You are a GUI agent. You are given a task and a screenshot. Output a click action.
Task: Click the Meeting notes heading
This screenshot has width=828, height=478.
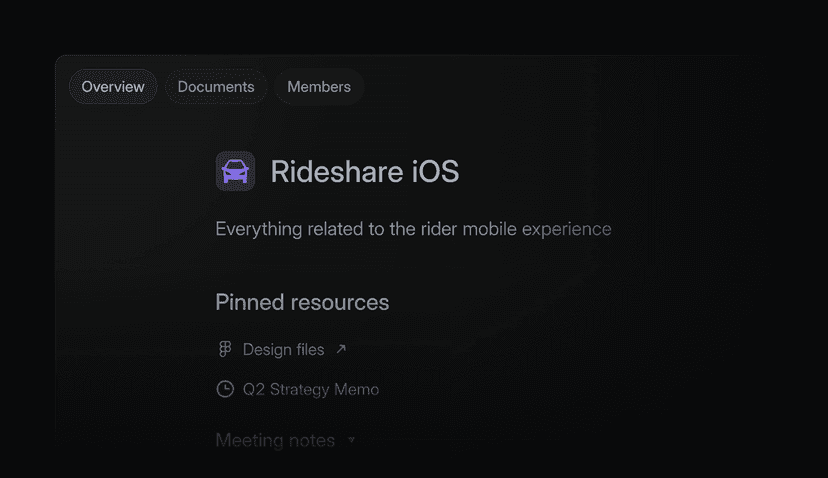[275, 440]
